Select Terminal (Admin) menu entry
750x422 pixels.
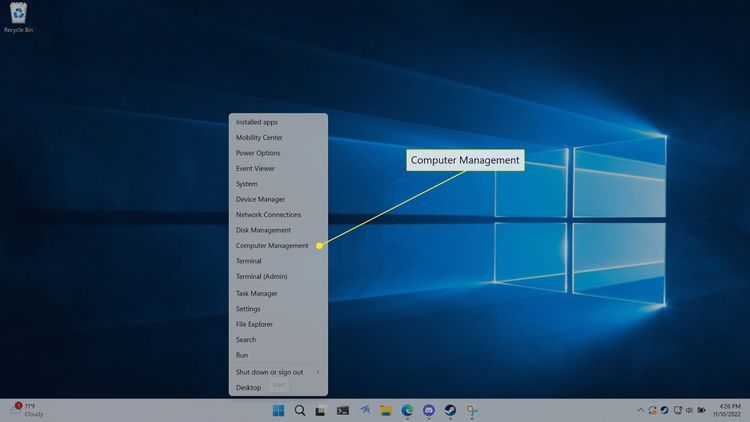261,276
